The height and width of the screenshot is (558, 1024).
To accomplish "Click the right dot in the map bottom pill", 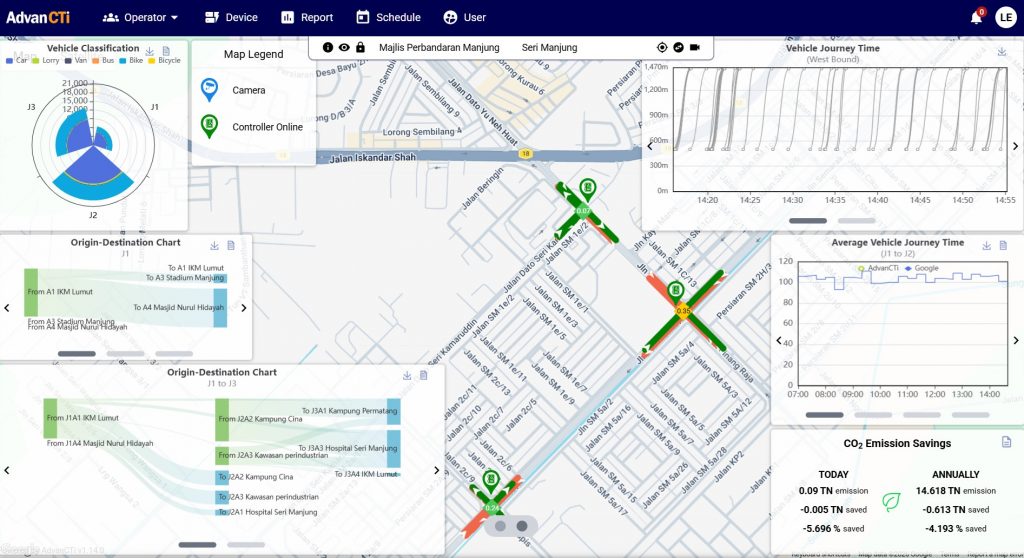I will 522,526.
